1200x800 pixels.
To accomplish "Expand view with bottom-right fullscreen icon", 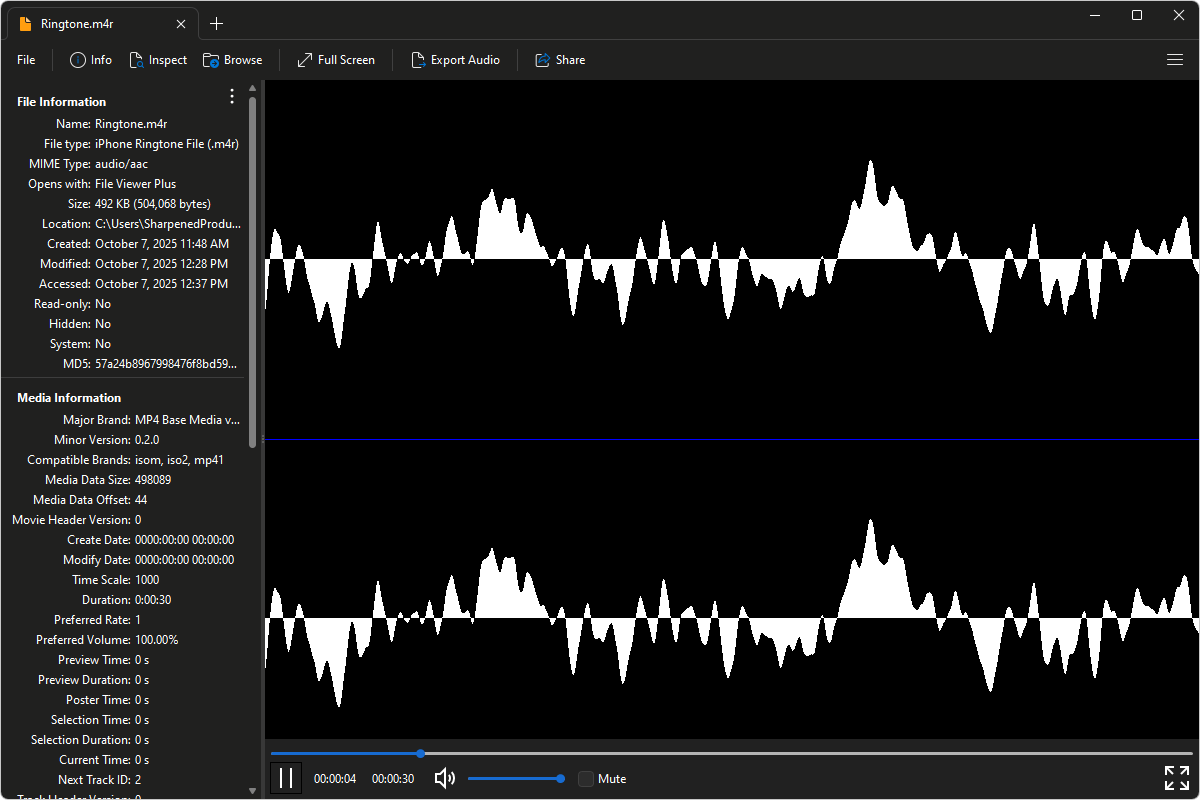I will [x=1176, y=778].
